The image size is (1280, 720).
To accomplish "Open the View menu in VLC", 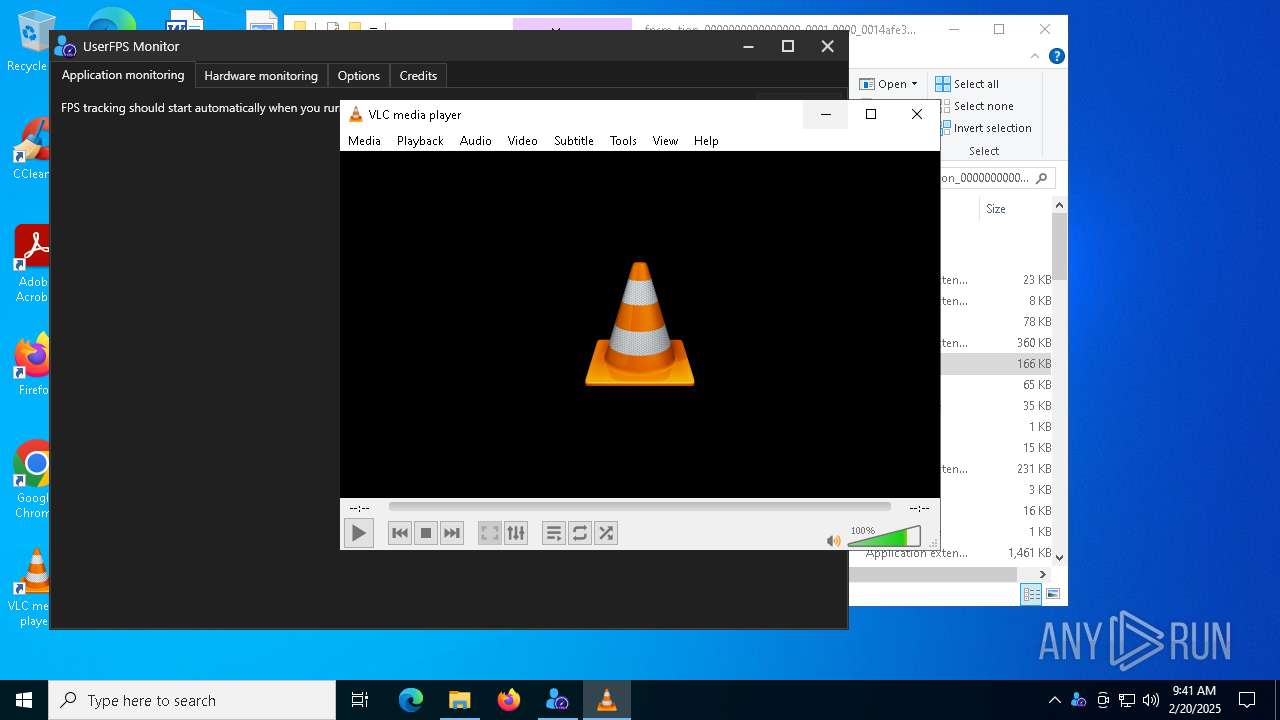I will coord(665,141).
